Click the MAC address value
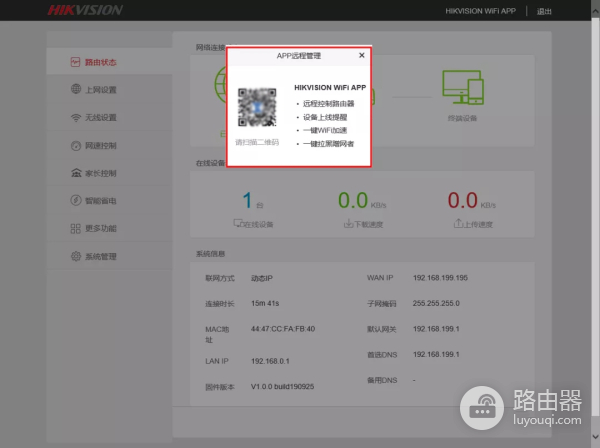600x448 pixels. 283,328
